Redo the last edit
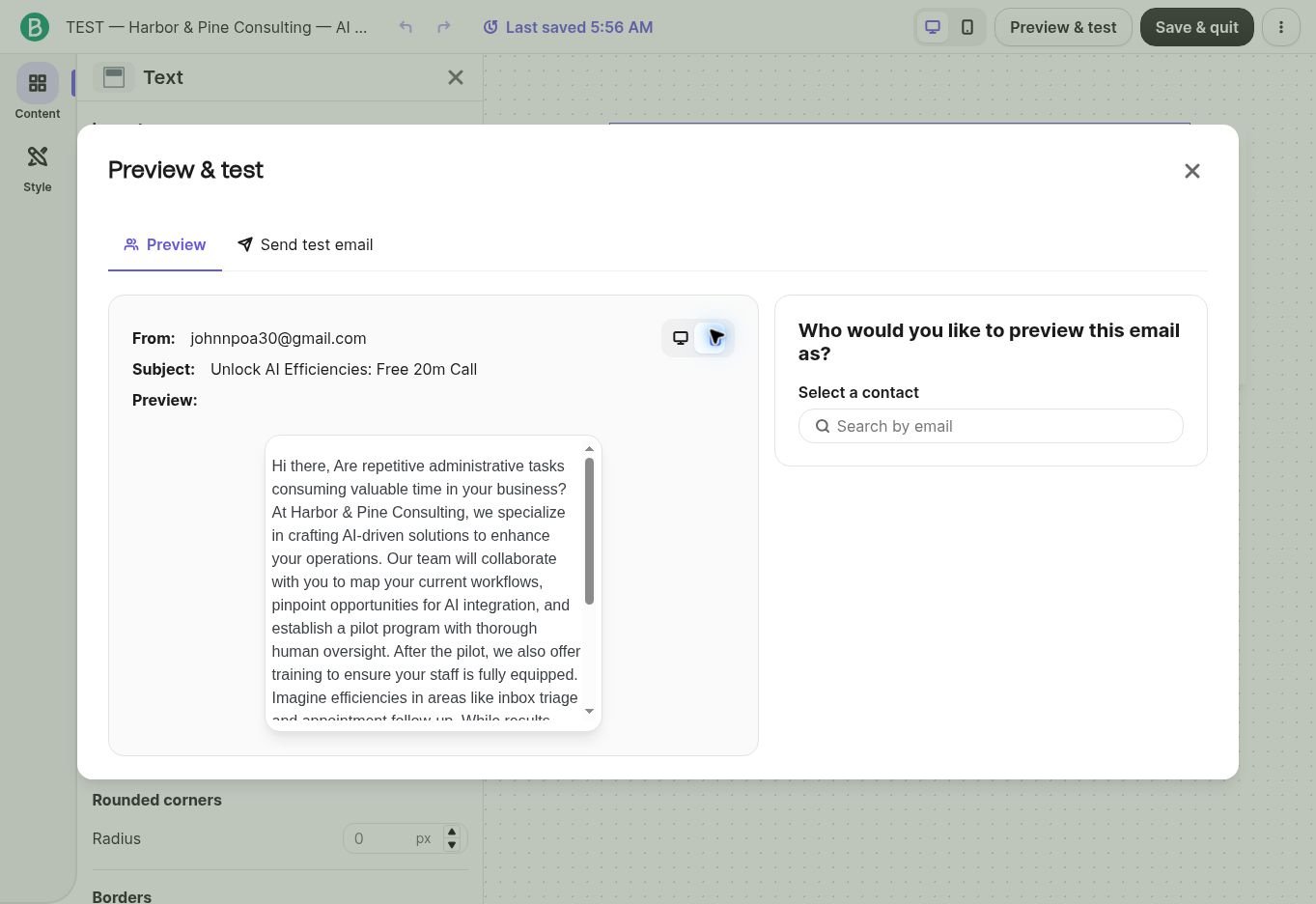The height and width of the screenshot is (904, 1316). [x=444, y=27]
